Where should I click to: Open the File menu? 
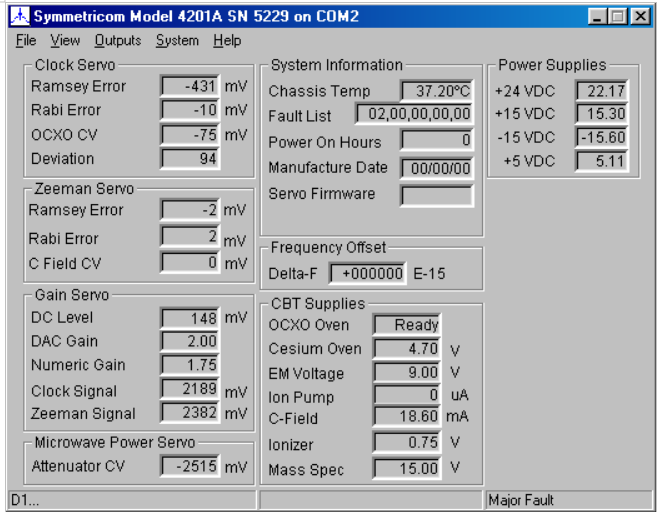25,41
